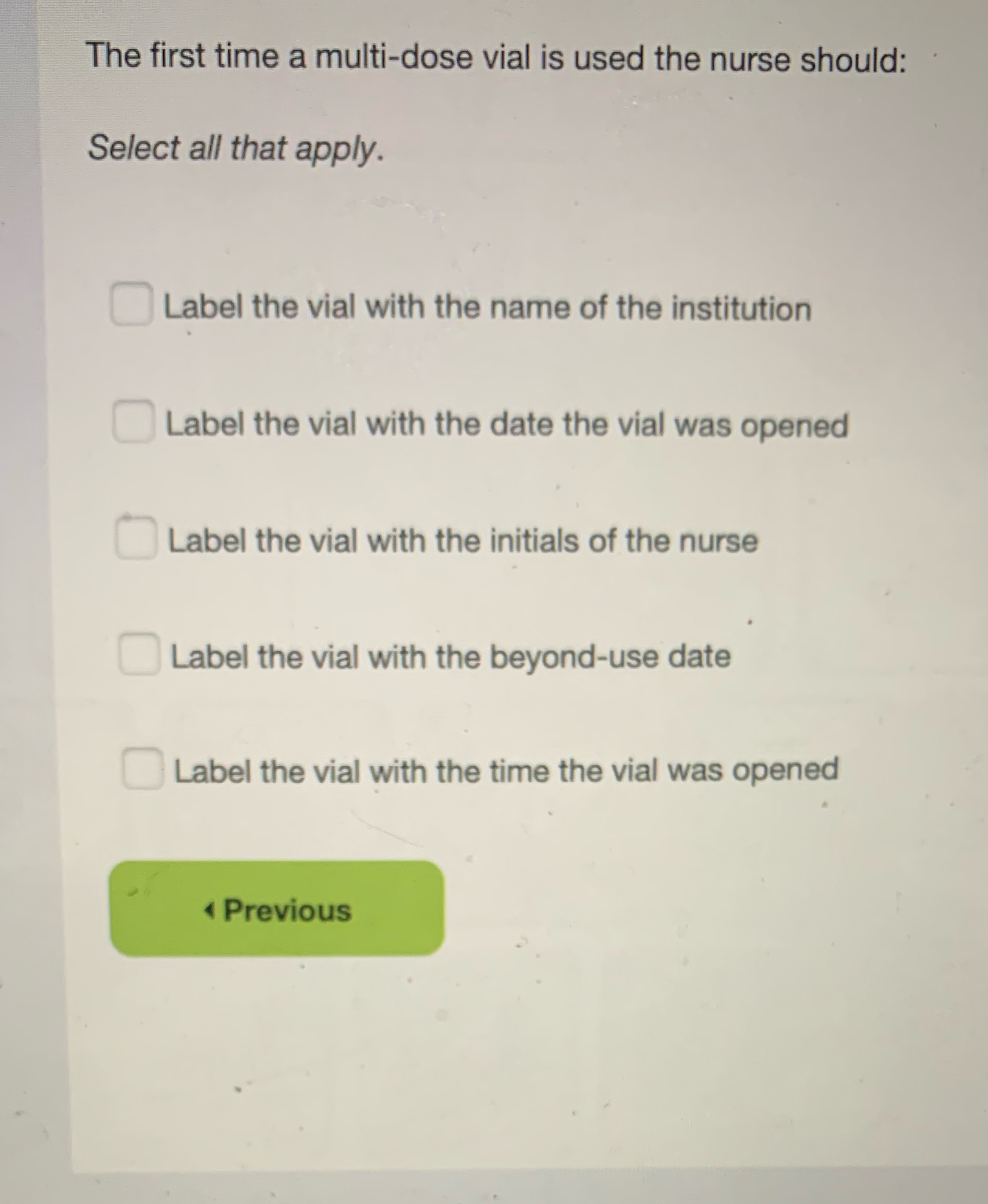
Task: Check 'Label the vial with the time the vial was opened'
Action: (x=142, y=768)
